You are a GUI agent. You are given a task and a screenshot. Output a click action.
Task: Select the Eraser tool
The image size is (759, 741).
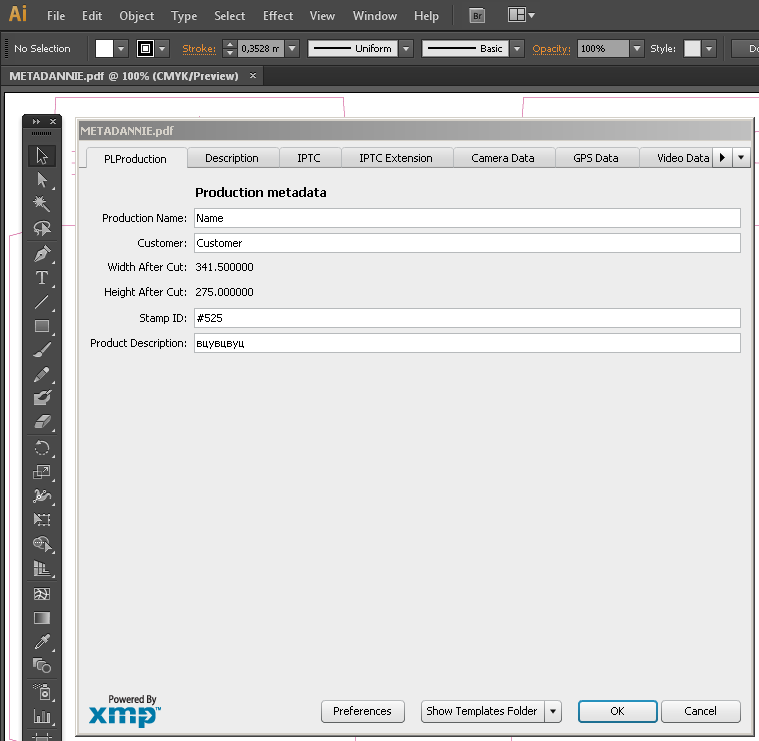42,422
